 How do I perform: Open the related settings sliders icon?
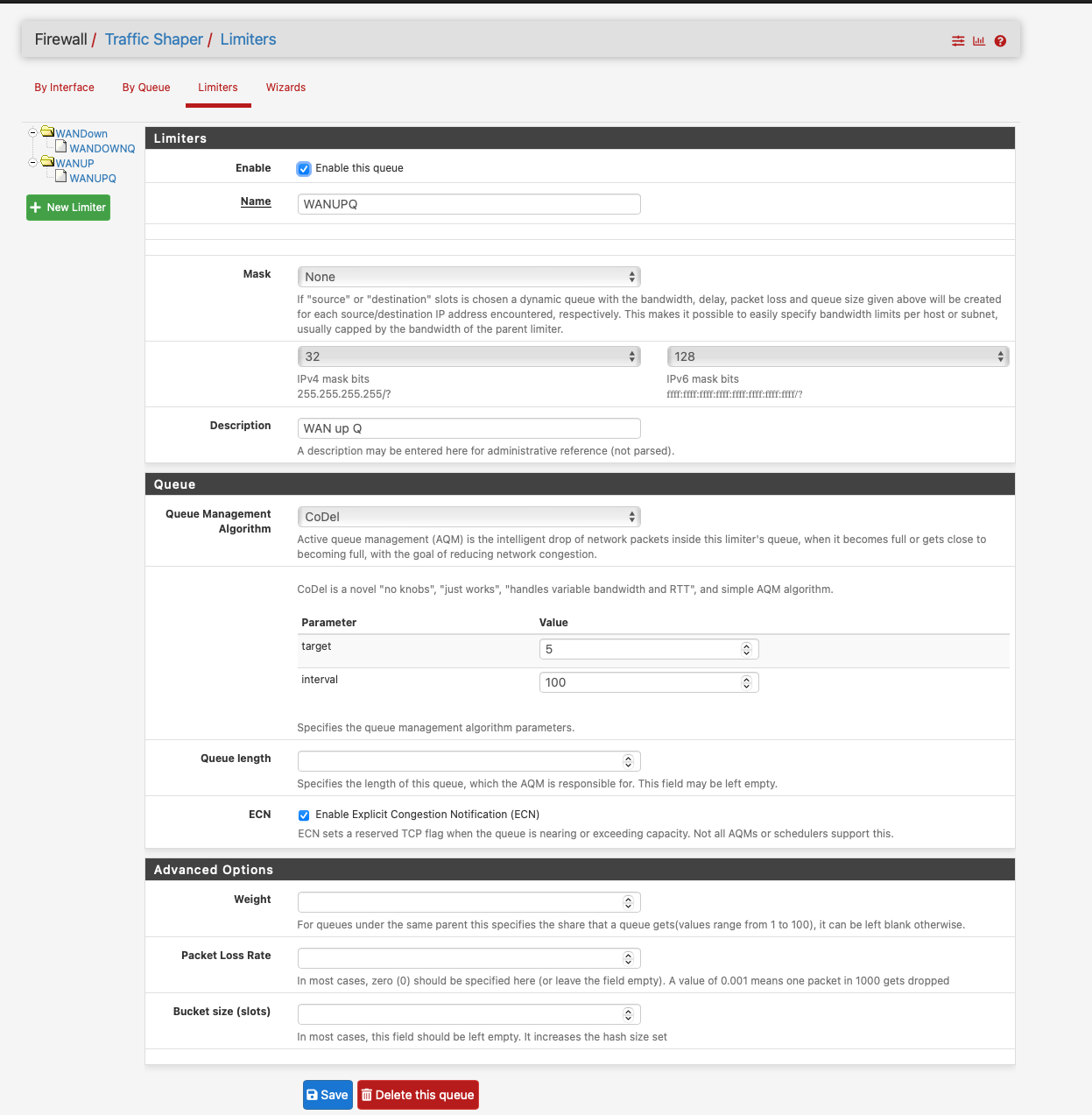click(x=958, y=41)
